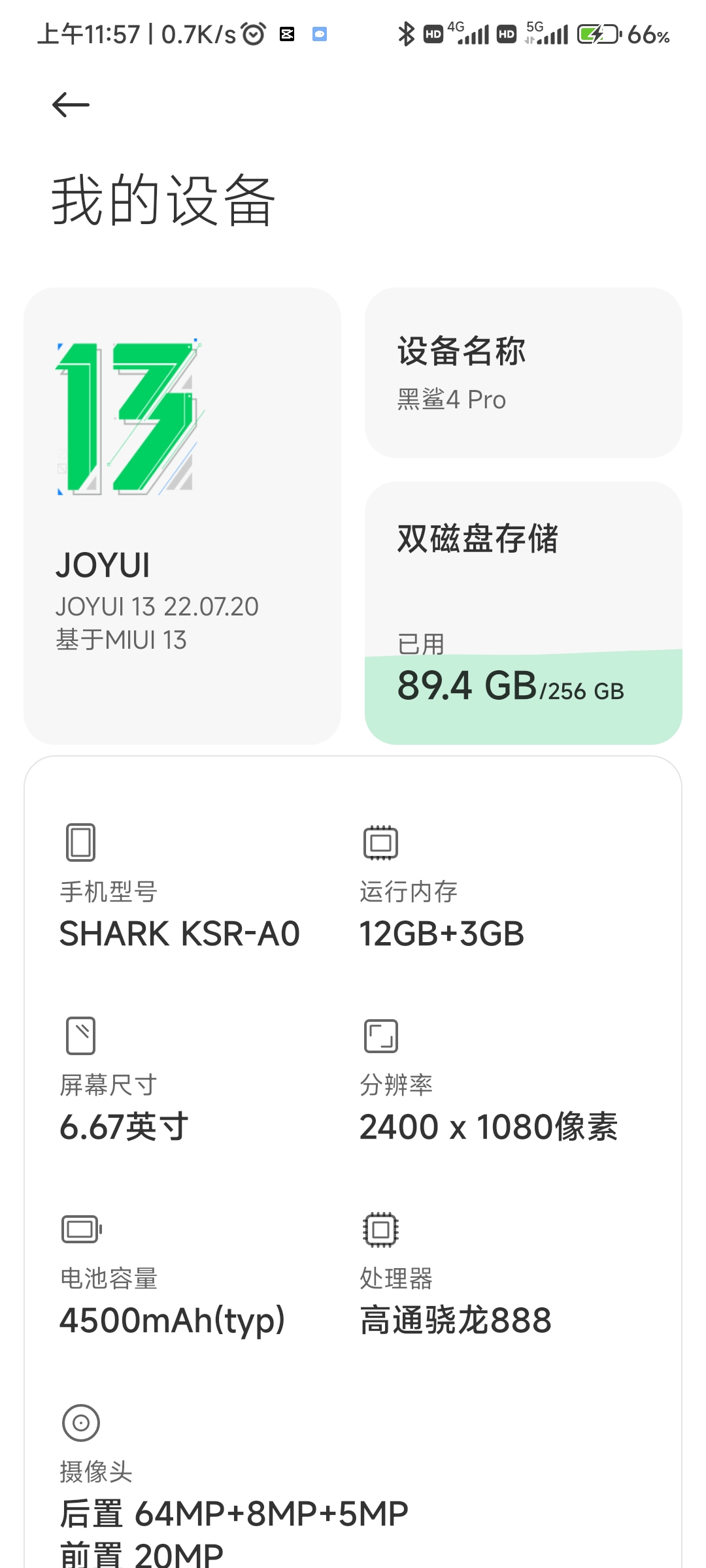Open the device name card
Screen dimensions: 706x1568
524,372
